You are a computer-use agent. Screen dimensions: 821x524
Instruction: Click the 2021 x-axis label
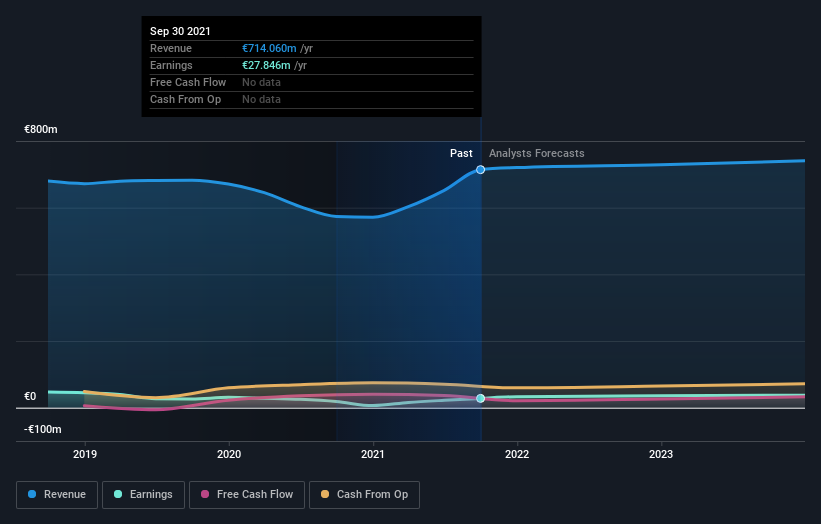pos(373,454)
